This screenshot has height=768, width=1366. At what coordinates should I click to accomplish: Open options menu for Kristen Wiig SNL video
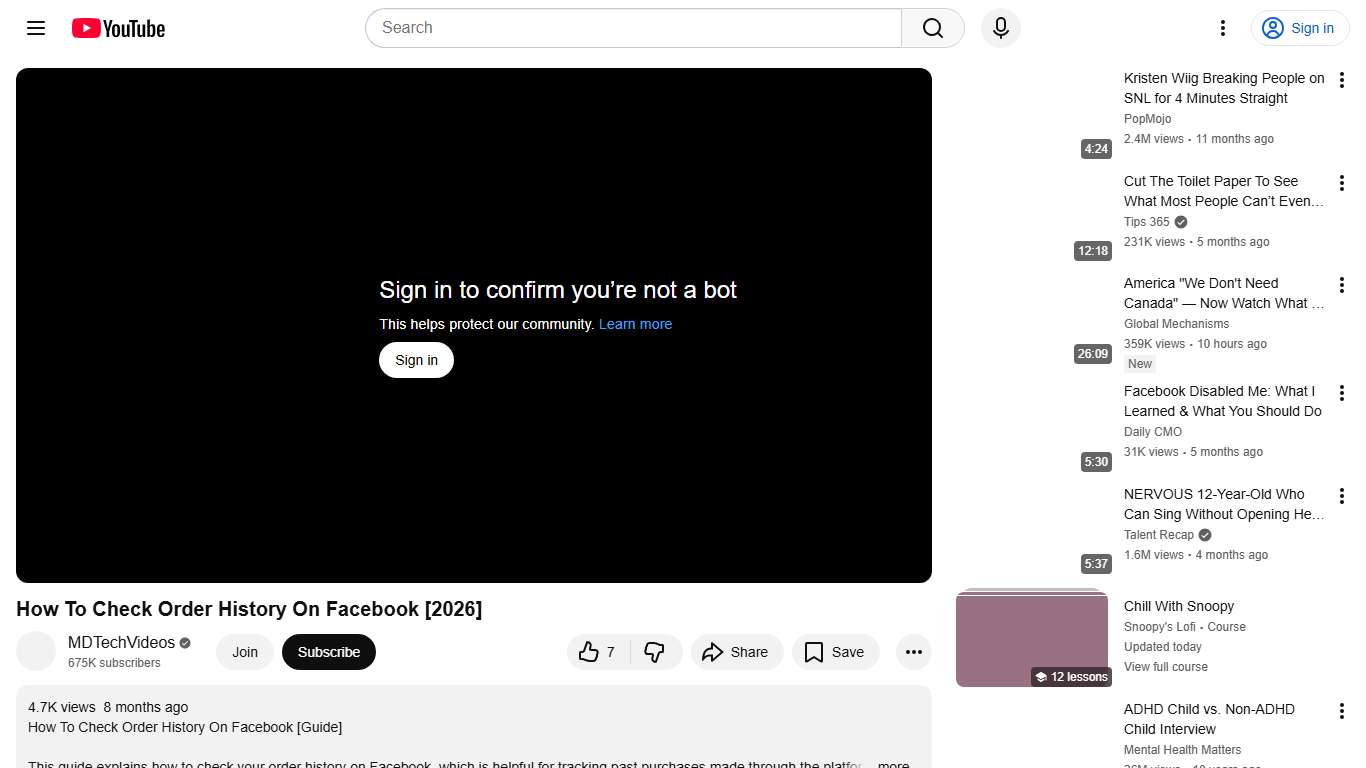tap(1342, 80)
